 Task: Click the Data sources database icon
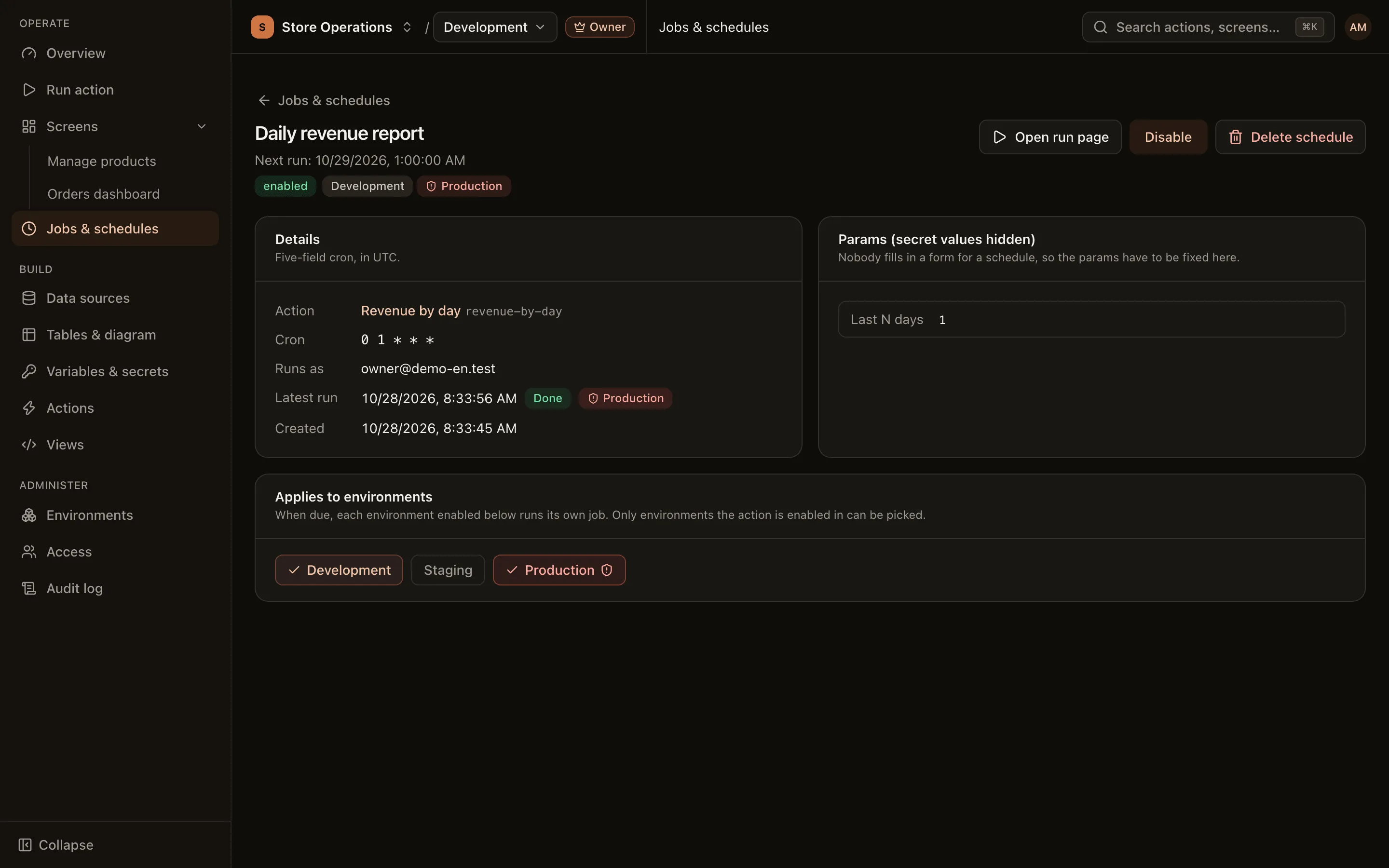[29, 298]
